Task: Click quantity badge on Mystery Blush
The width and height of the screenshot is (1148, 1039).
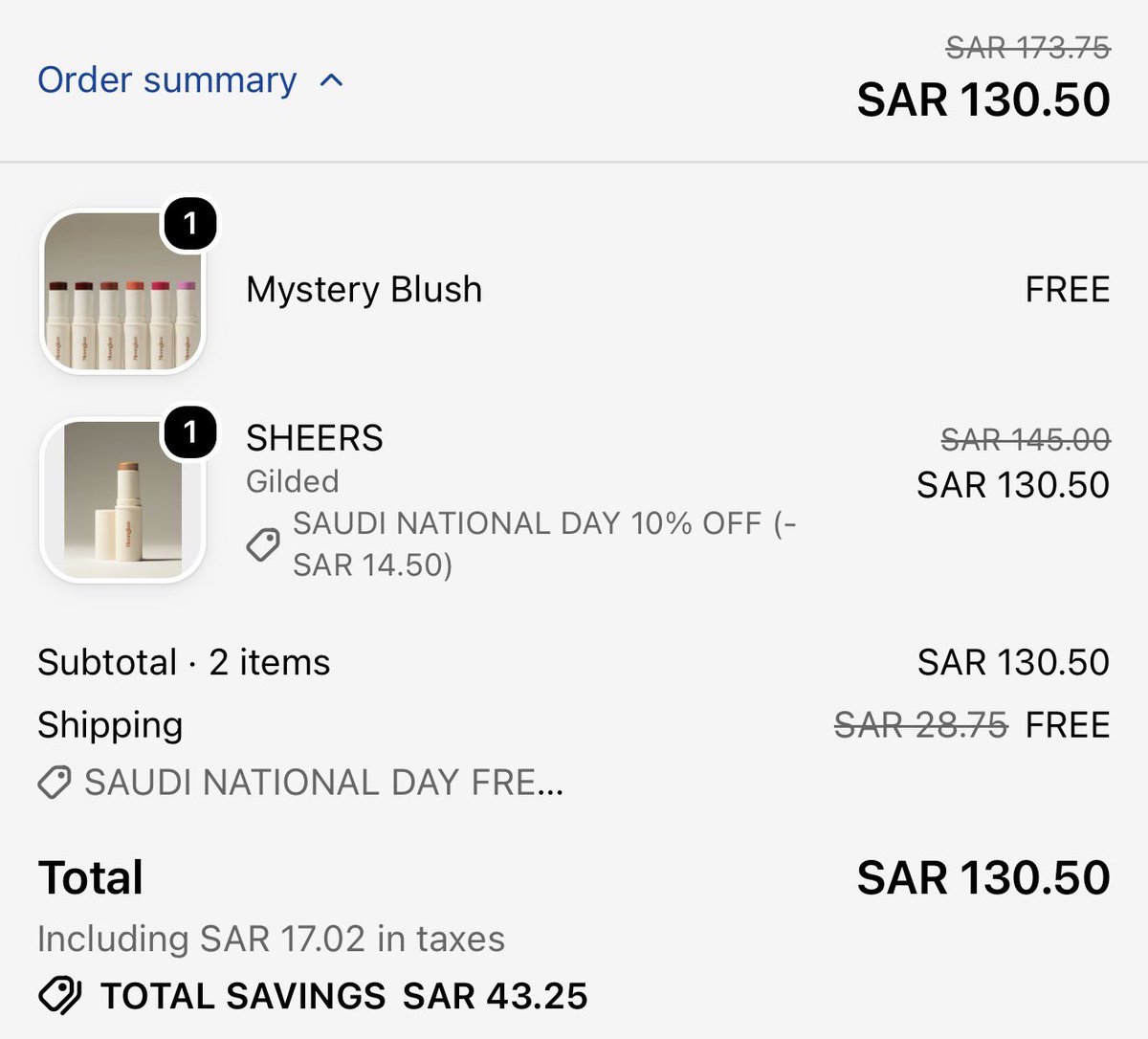Action: [190, 224]
